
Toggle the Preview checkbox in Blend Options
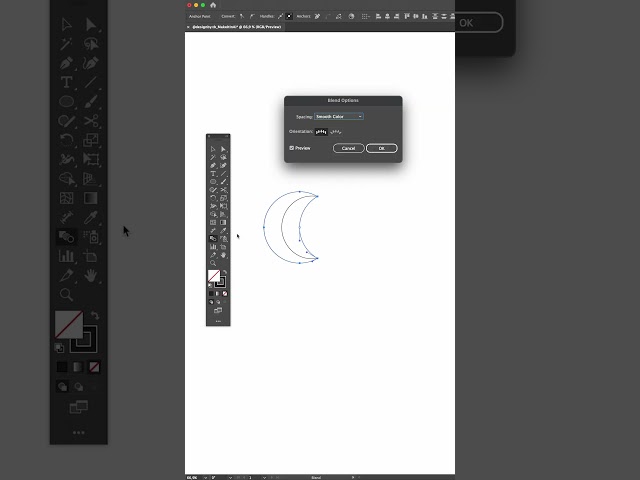coord(291,148)
